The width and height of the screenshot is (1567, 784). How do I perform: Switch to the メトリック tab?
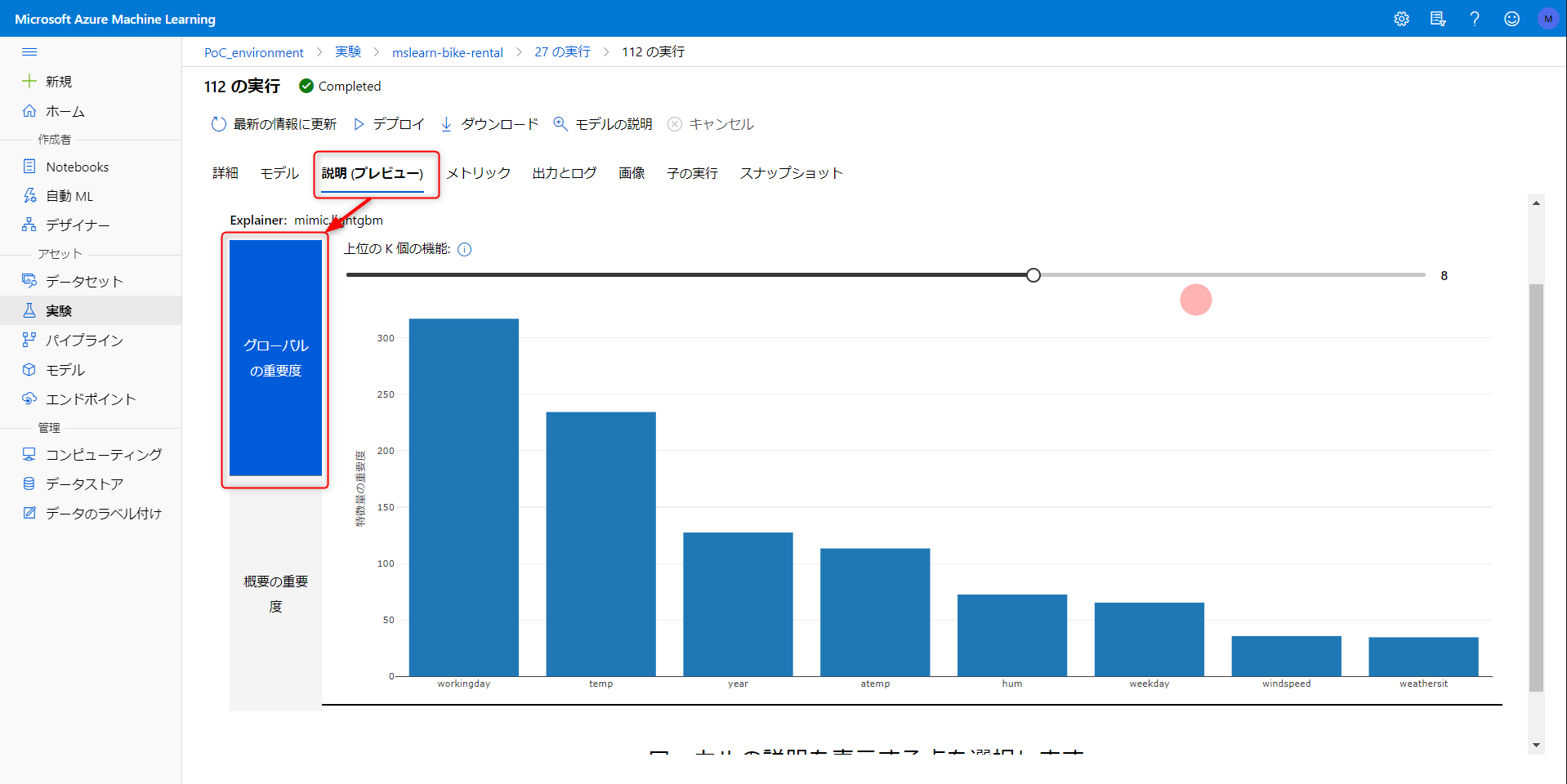point(478,173)
